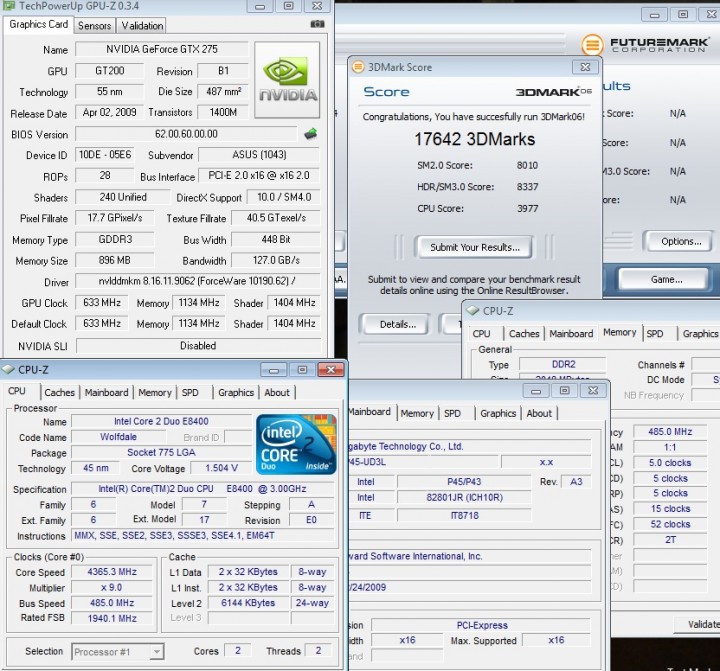Click the front CPU-Z title bar icon

point(8,370)
